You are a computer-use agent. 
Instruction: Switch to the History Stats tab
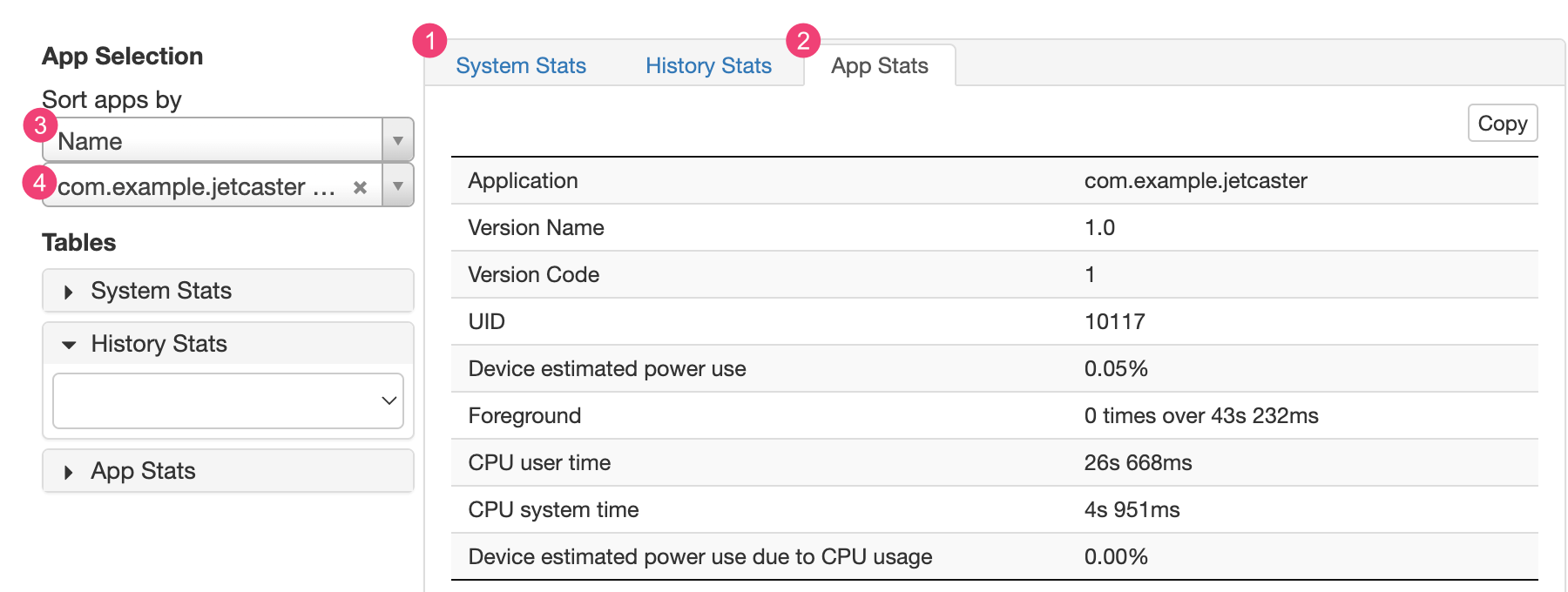tap(708, 66)
